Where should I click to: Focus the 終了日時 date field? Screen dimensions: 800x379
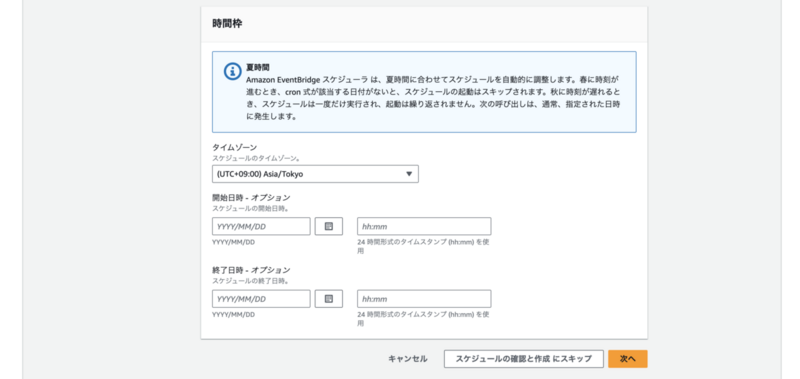point(261,298)
